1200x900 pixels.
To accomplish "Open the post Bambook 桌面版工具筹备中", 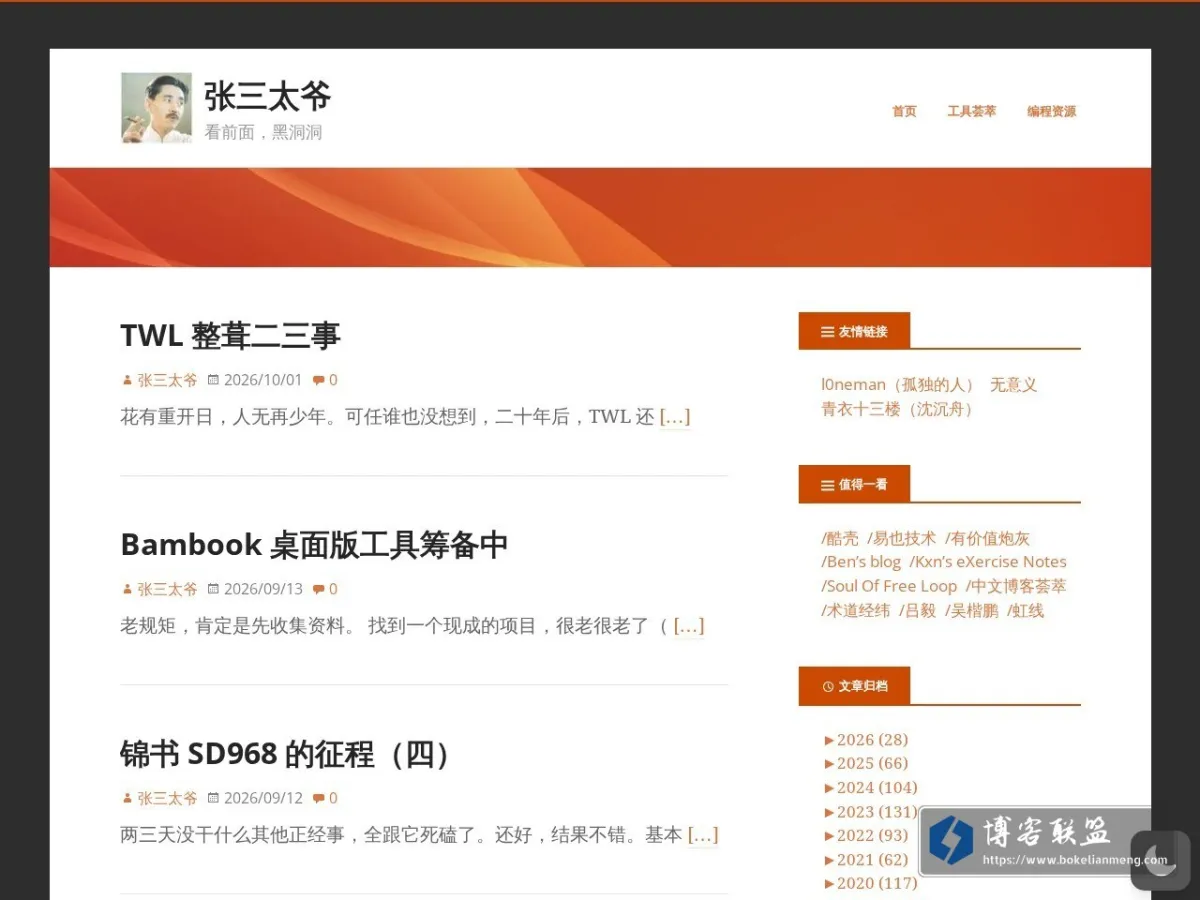I will click(314, 545).
